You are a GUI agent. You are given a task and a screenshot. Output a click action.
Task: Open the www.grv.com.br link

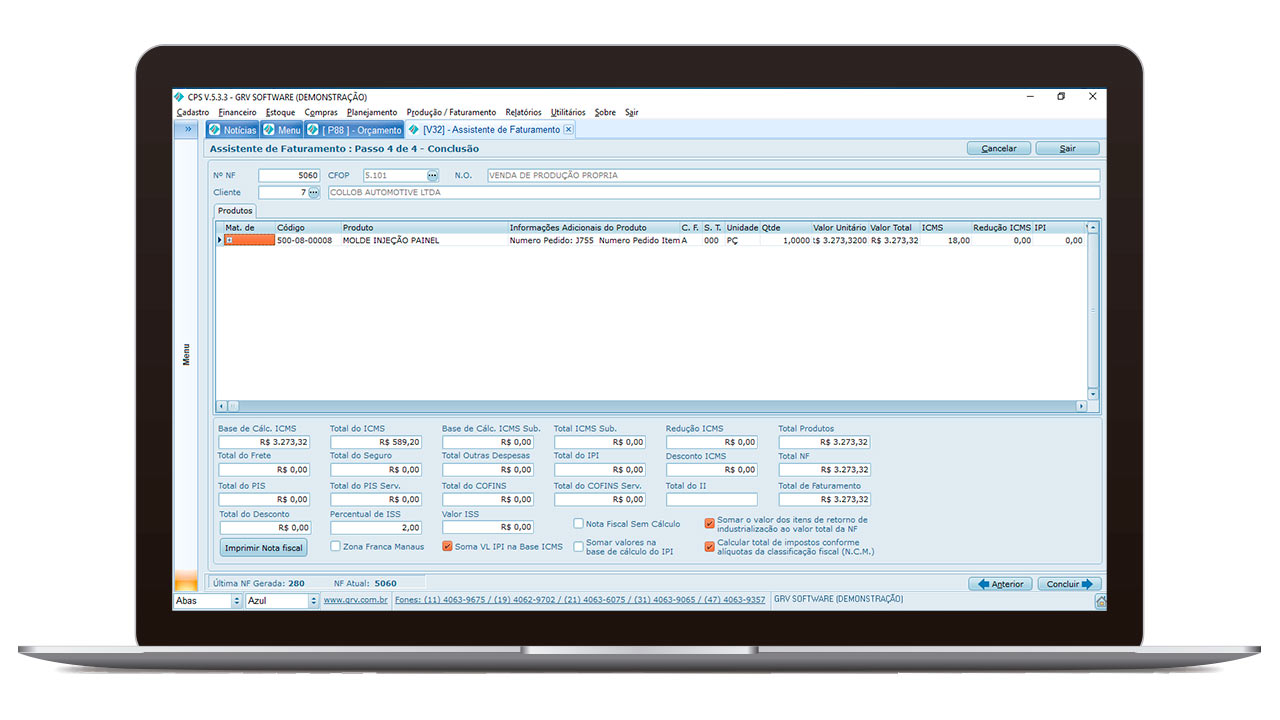(x=355, y=601)
